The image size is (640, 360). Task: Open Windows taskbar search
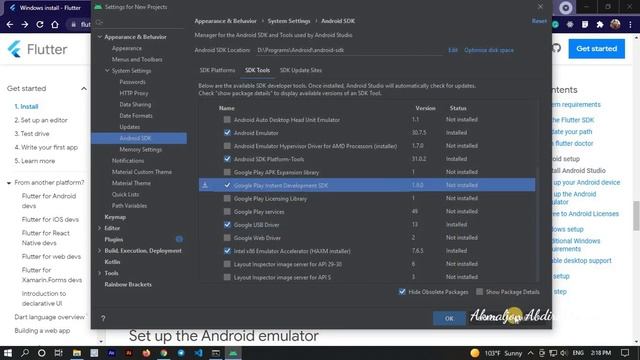(25, 353)
